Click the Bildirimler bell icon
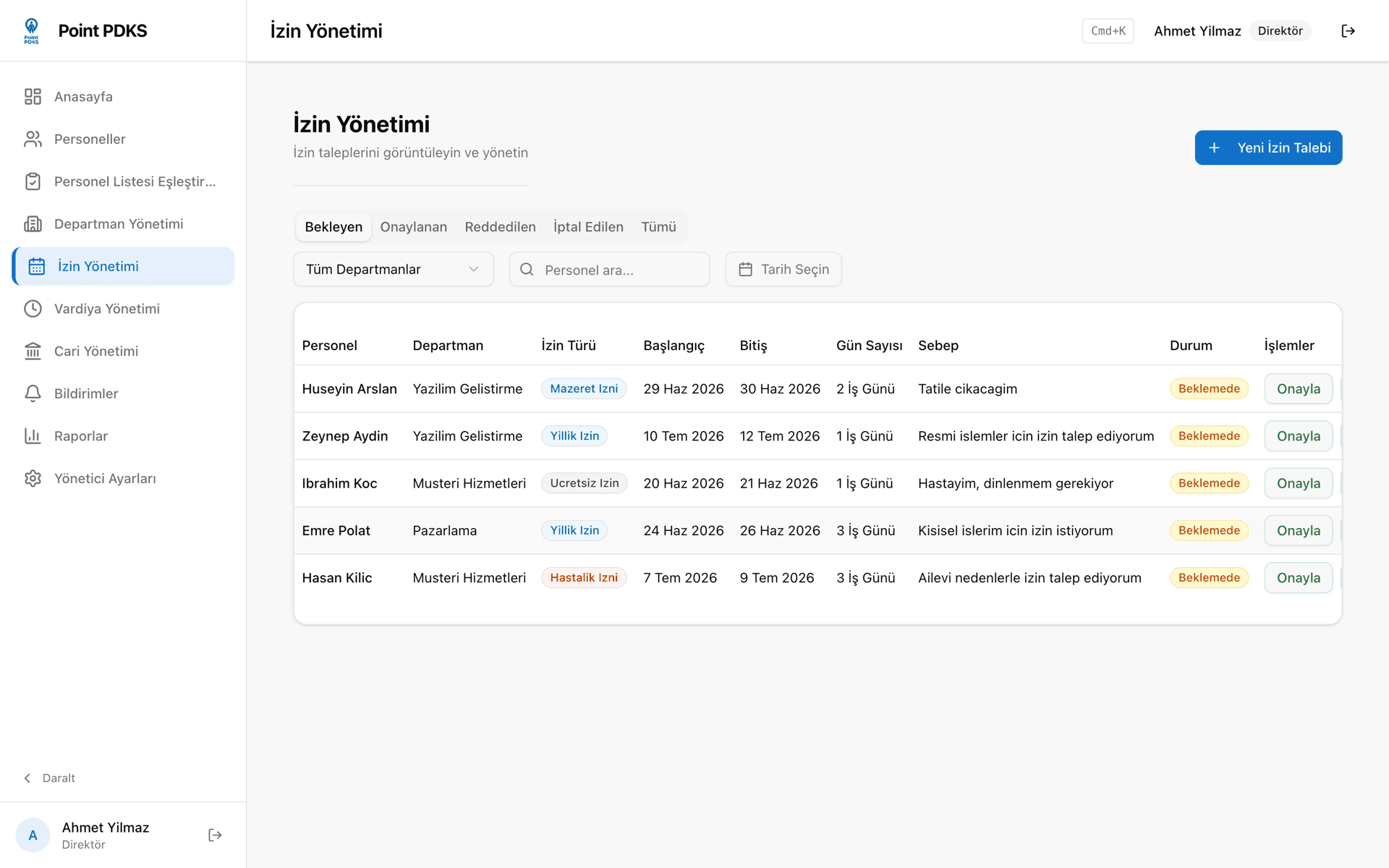 (x=33, y=393)
